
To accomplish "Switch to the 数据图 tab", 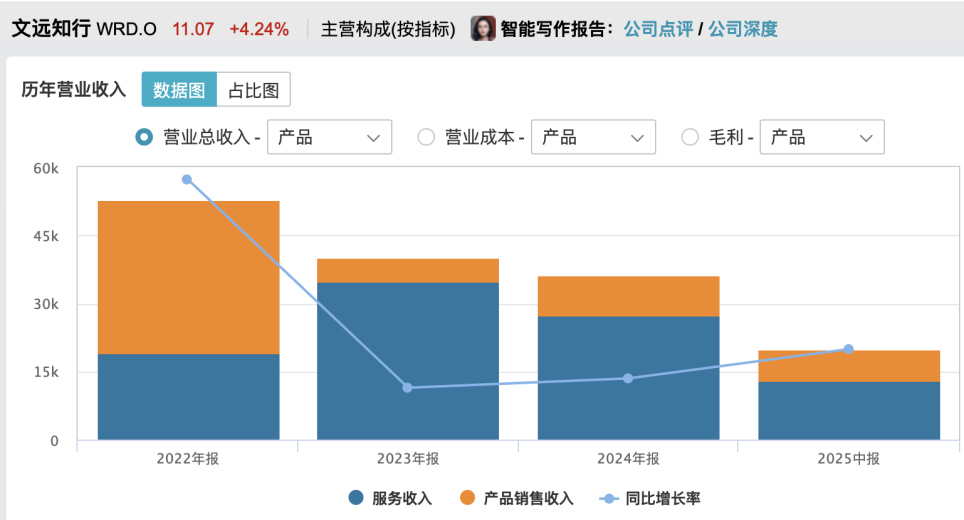I will [x=179, y=90].
